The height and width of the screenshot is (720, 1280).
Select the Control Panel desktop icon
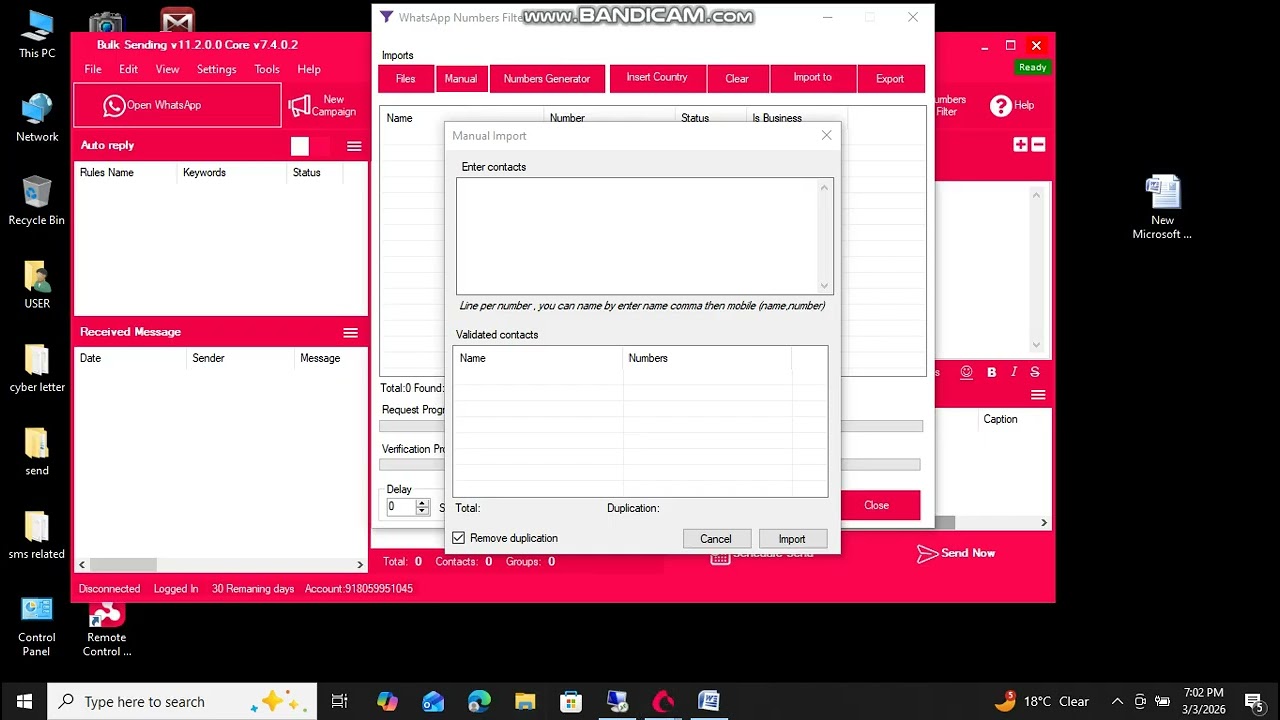pos(37,627)
